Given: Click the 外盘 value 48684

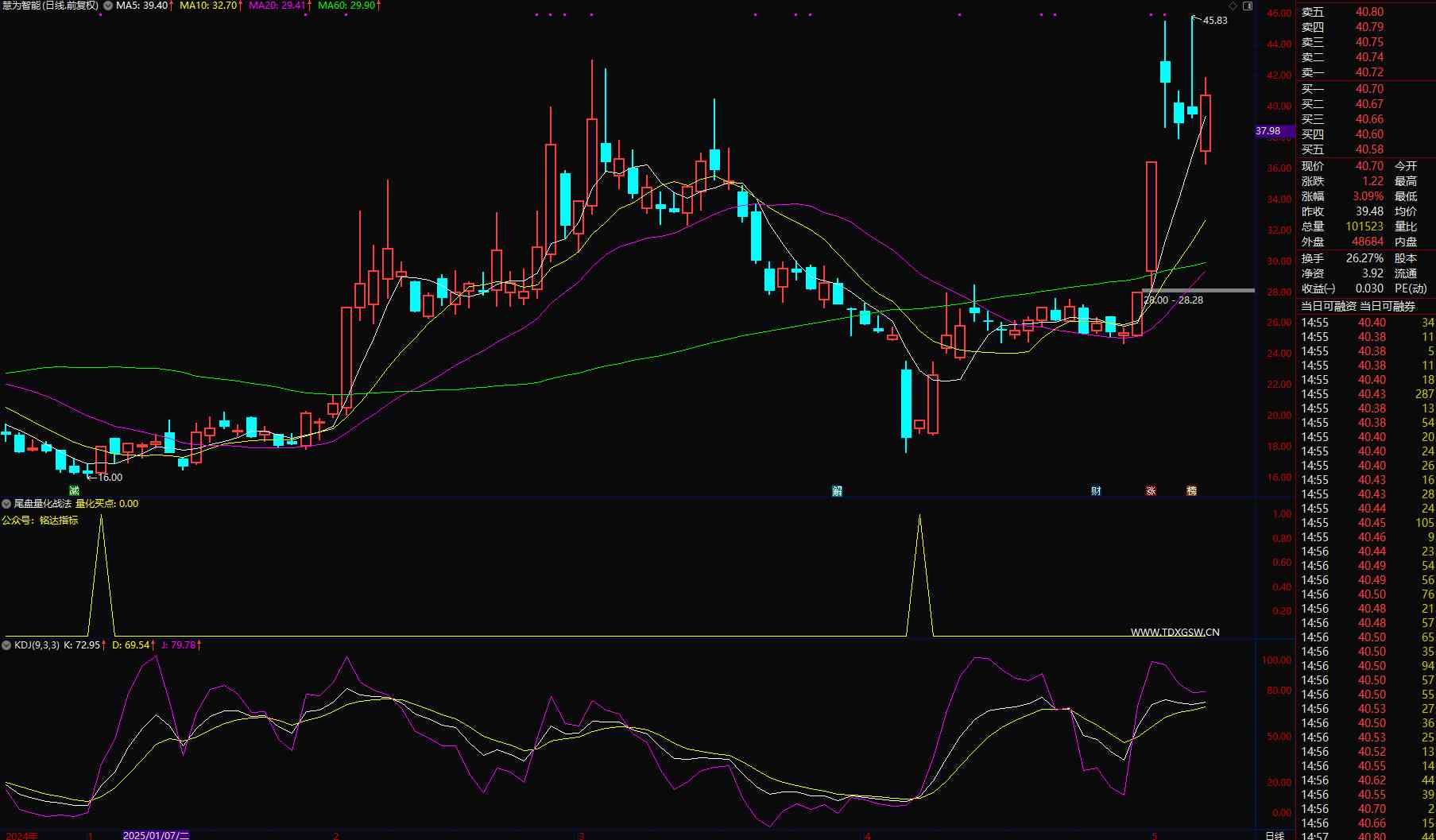Looking at the screenshot, I should click(1367, 242).
